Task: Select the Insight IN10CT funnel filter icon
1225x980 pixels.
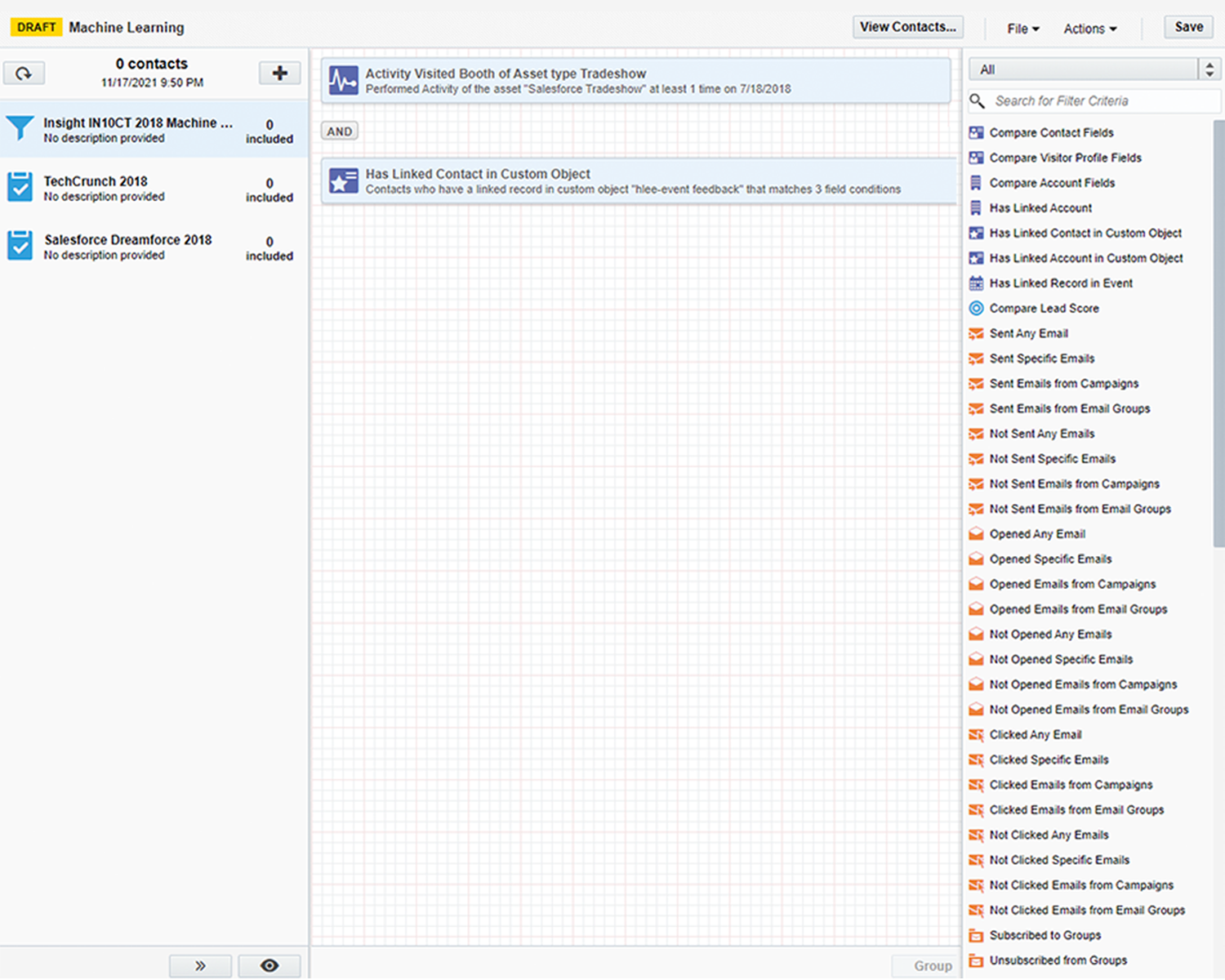Action: (20, 129)
